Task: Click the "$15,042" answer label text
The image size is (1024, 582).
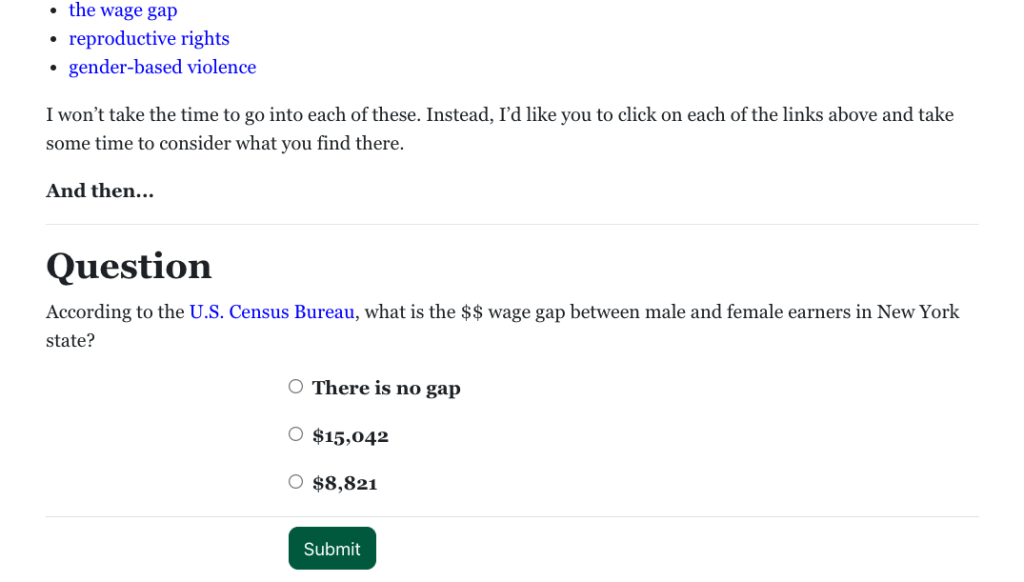Action: point(350,436)
